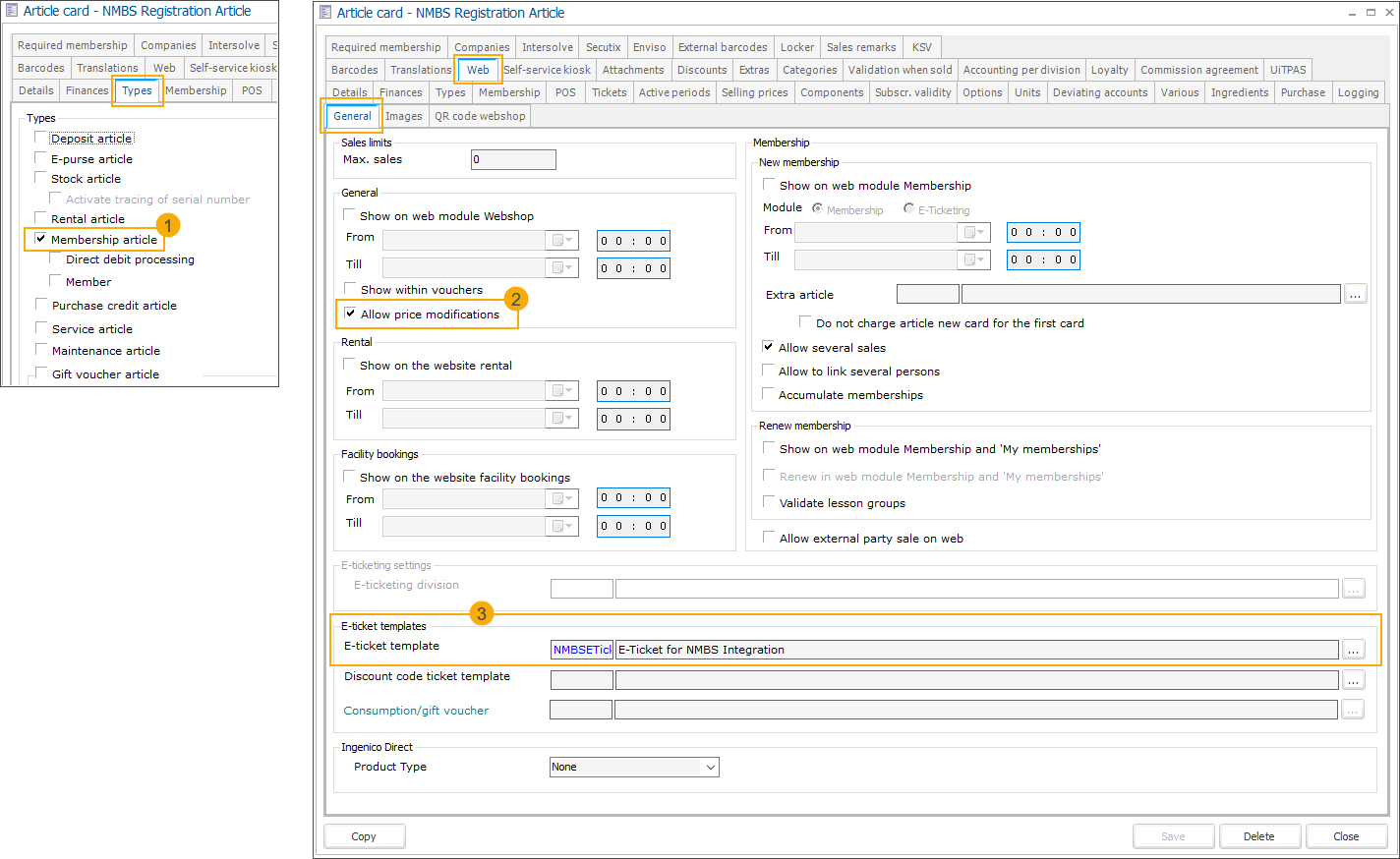Click the Max. sales input field
This screenshot has height=859, width=1400.
click(x=513, y=159)
